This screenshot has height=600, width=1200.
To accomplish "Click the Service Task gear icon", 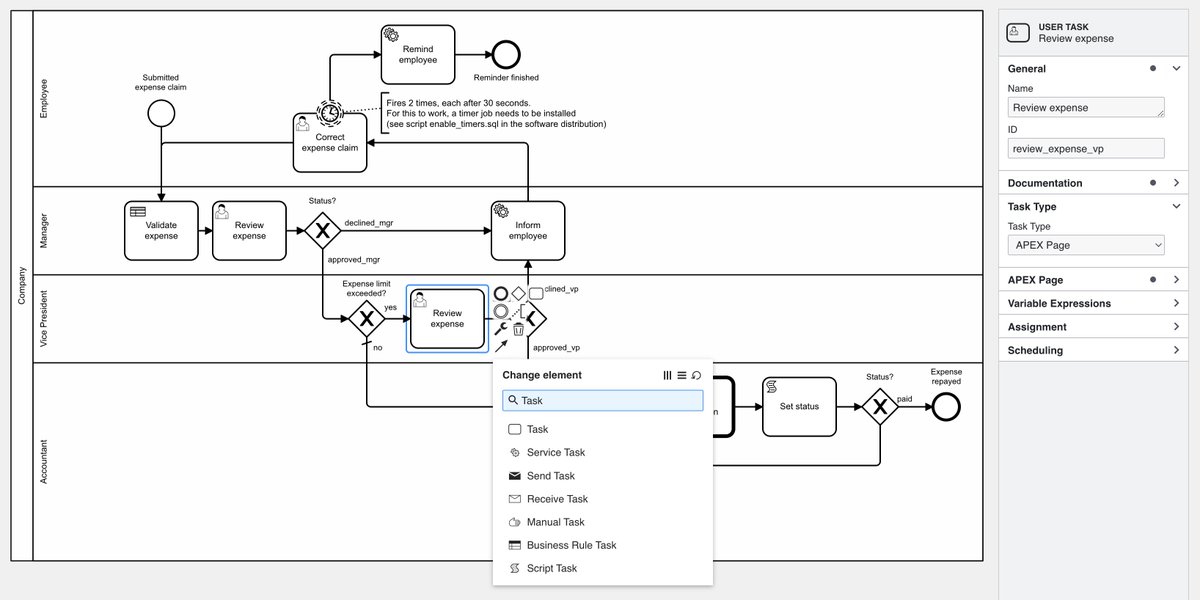I will pyautogui.click(x=514, y=453).
